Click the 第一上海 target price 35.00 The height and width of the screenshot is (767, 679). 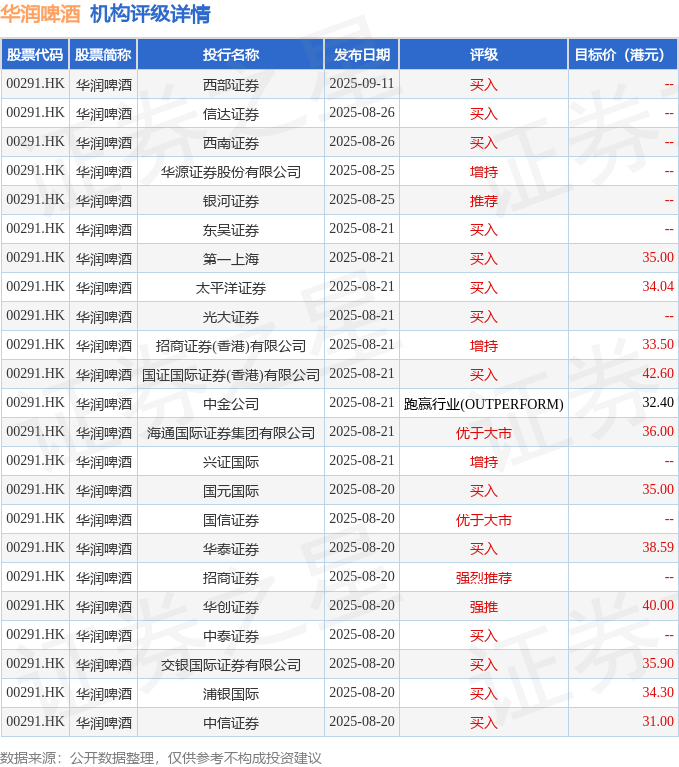(x=658, y=257)
